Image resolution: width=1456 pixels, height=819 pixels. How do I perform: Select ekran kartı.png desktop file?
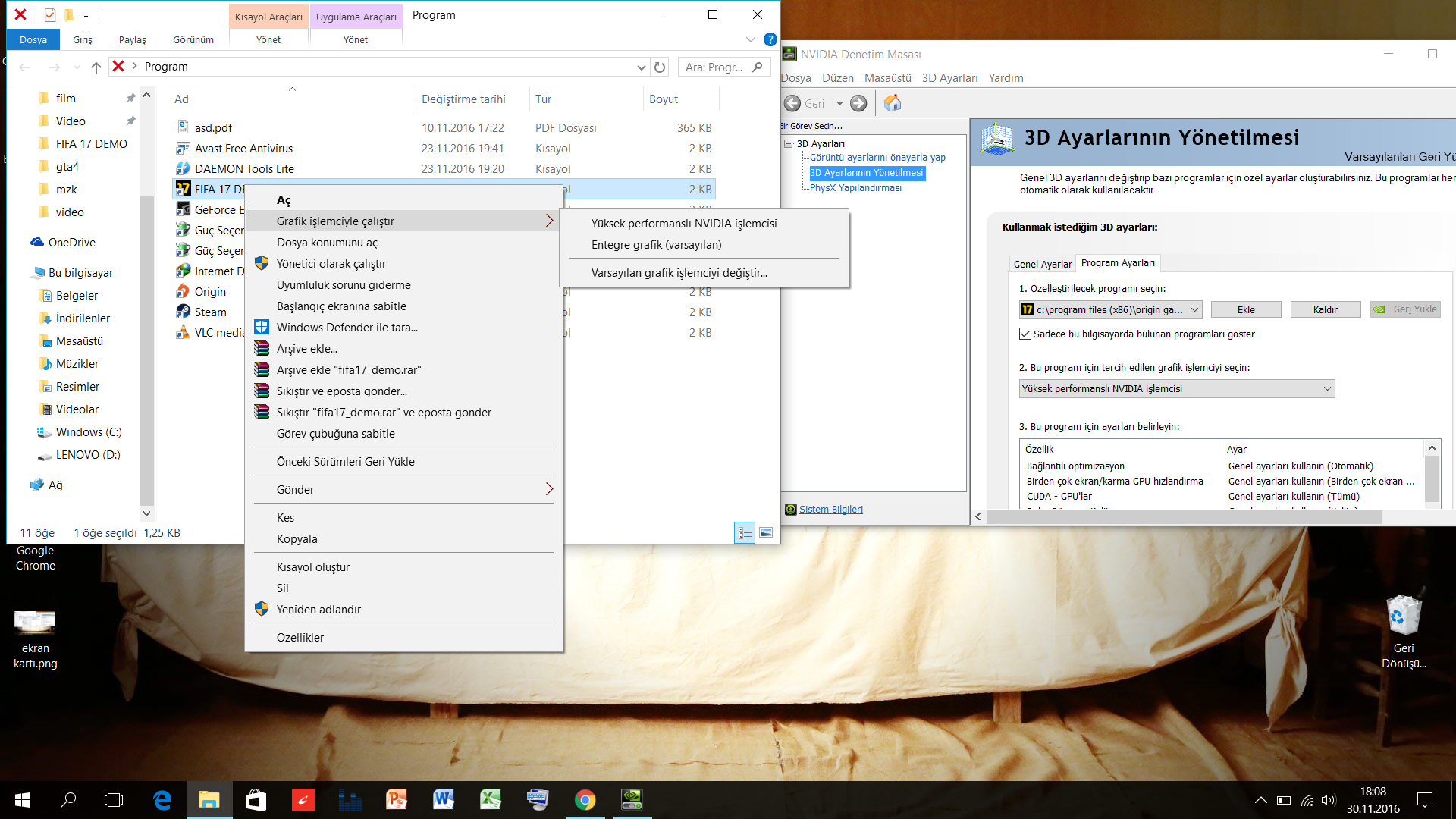coord(35,639)
